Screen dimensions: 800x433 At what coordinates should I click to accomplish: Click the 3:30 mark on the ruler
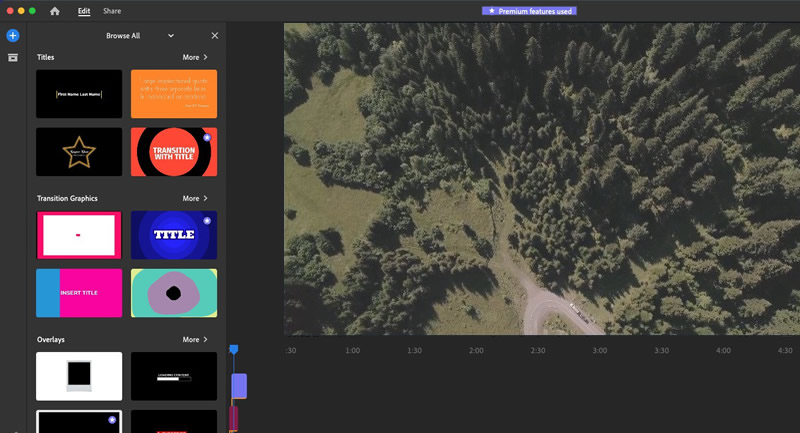(x=661, y=350)
